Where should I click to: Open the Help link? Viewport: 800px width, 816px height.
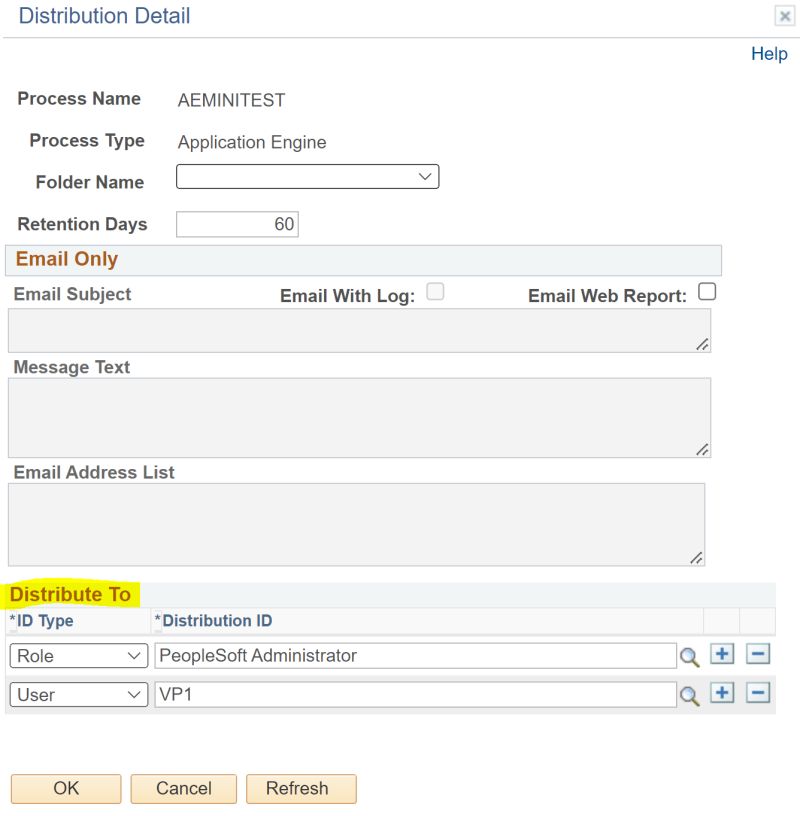pyautogui.click(x=769, y=53)
